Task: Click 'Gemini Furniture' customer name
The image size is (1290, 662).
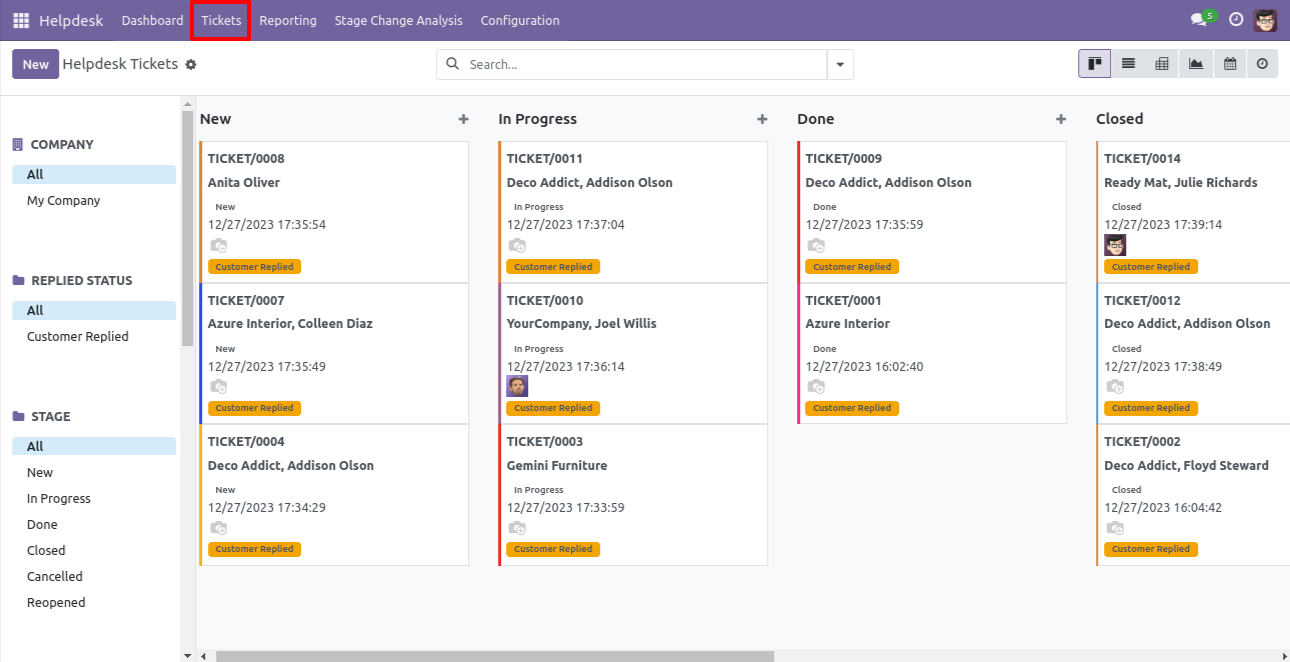Action: 557,466
